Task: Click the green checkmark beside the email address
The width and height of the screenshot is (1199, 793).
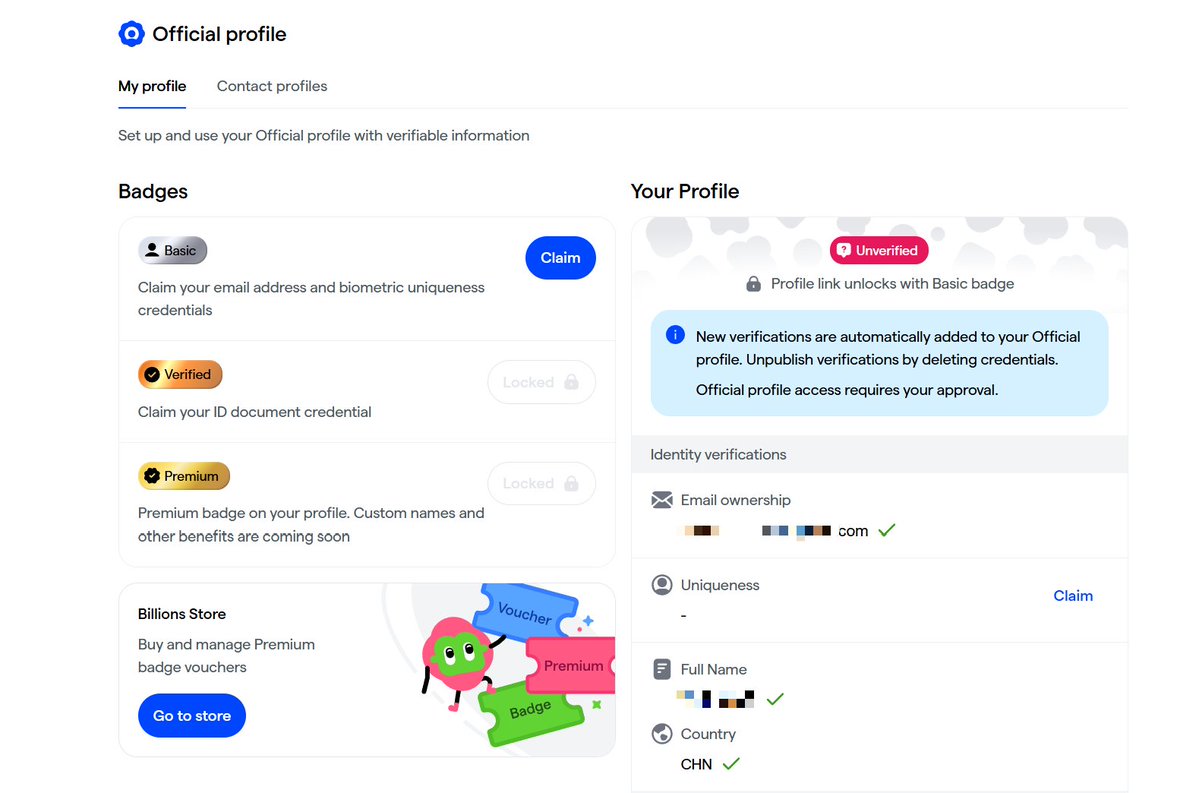Action: (x=886, y=530)
